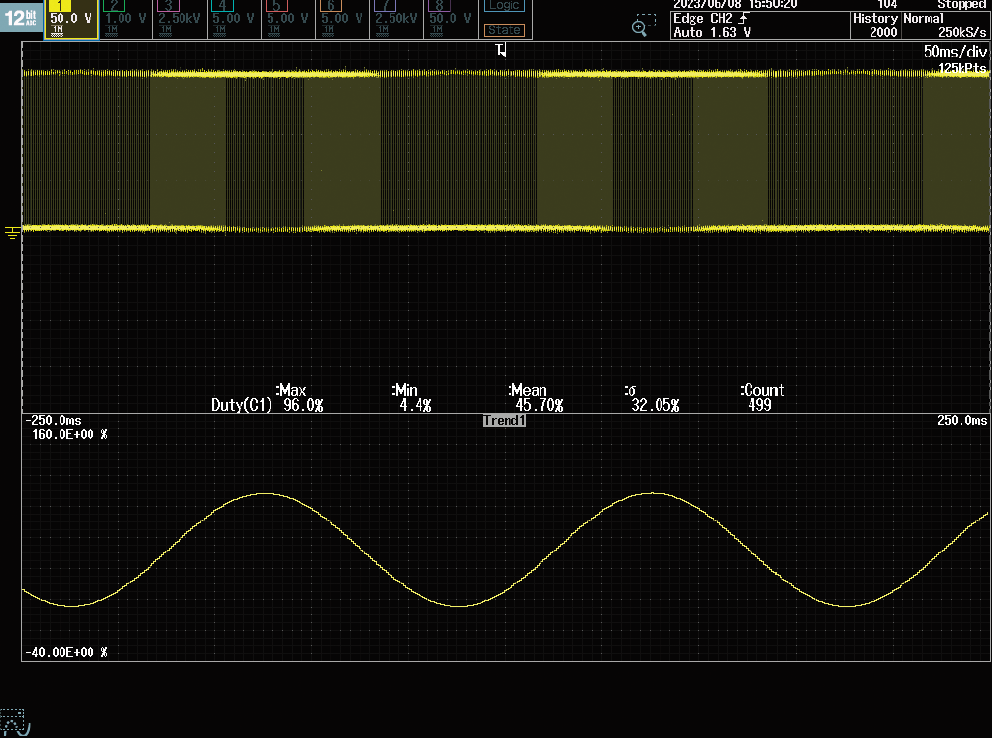
Task: Enable channel 4
Action: point(234,19)
